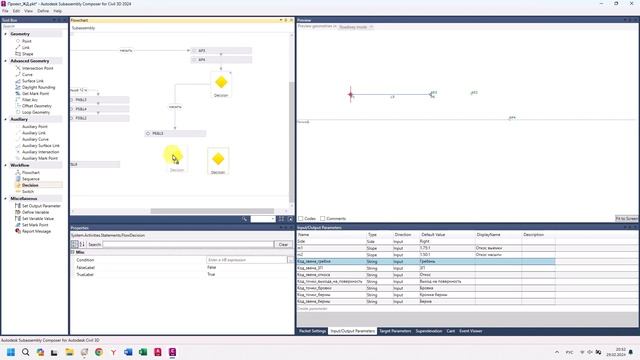This screenshot has height=360, width=640.
Task: Collapse the Miscellaneous group
Action: [x=5, y=198]
